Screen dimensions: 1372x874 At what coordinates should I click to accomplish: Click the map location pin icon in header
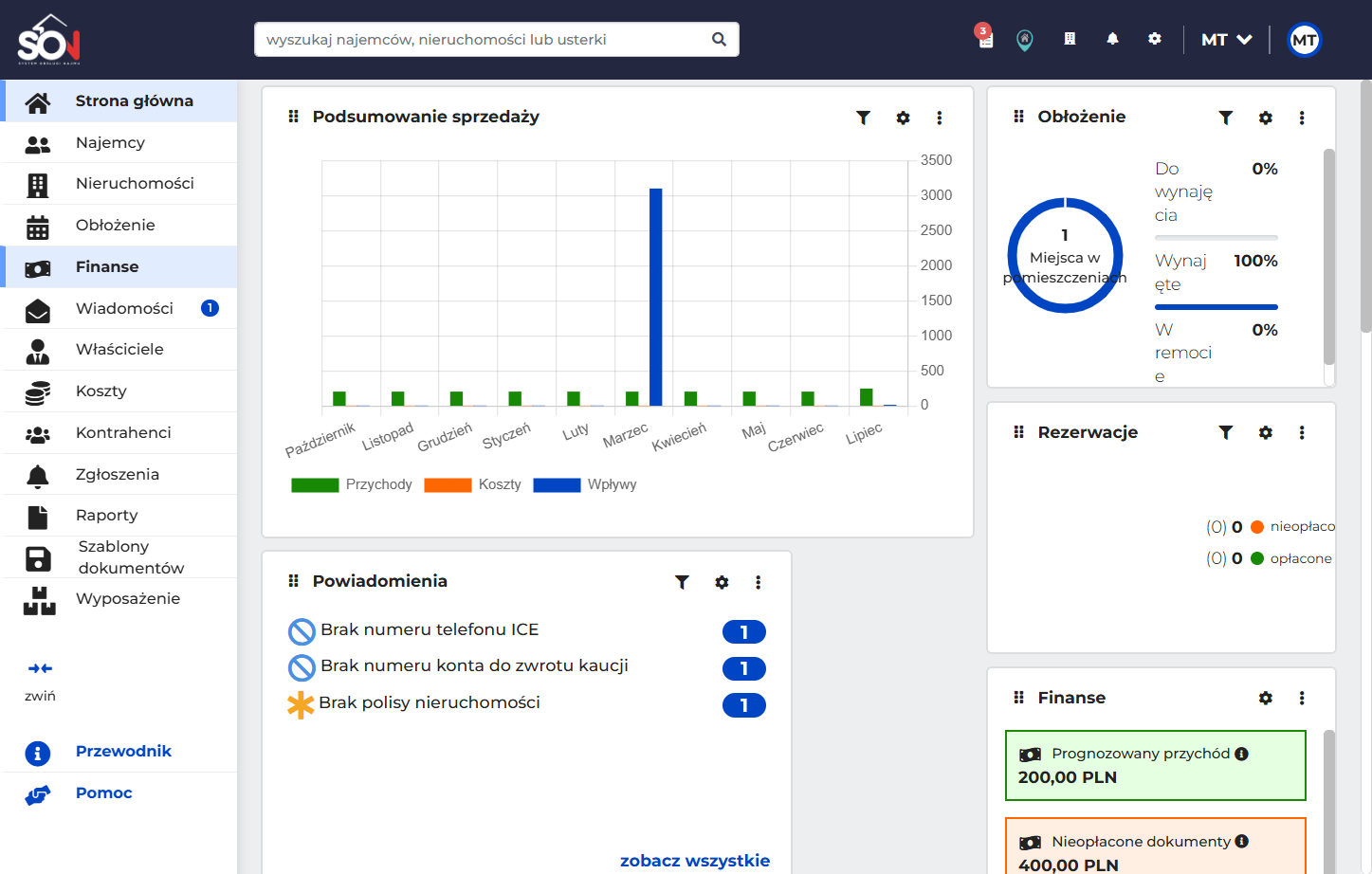[x=1025, y=40]
